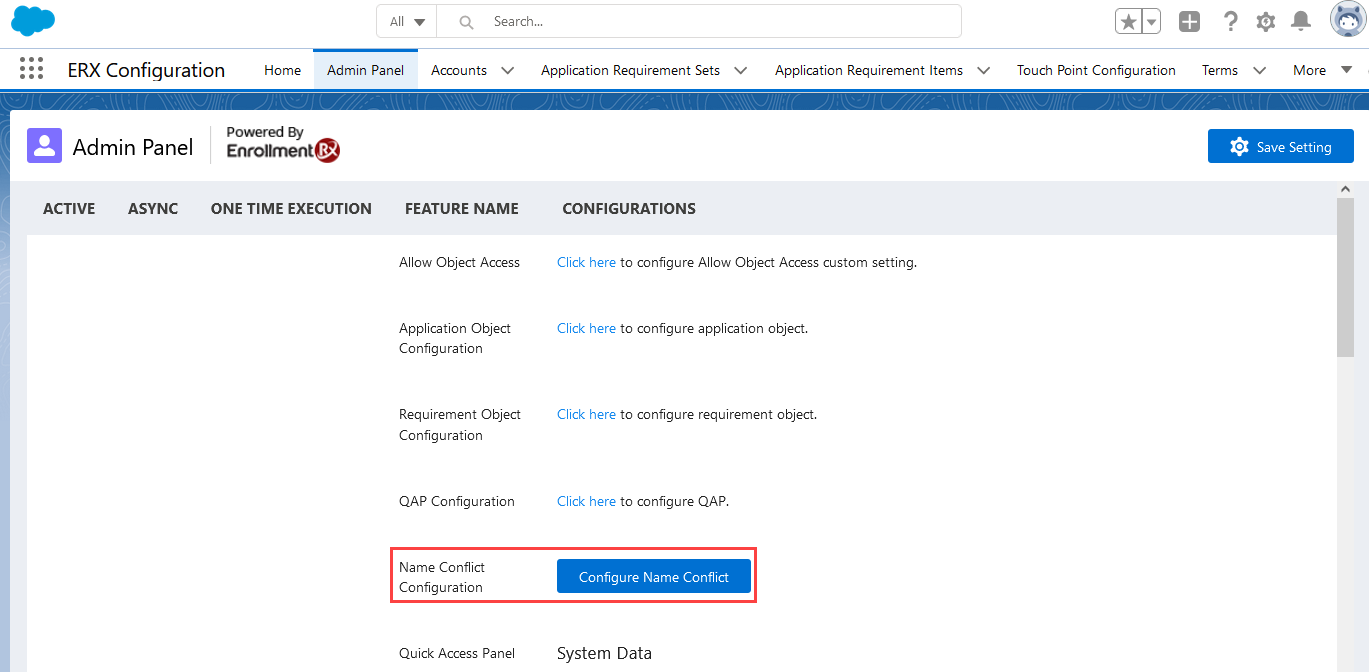Expand the Accounts tab chevron
The height and width of the screenshot is (672, 1369).
pos(507,70)
